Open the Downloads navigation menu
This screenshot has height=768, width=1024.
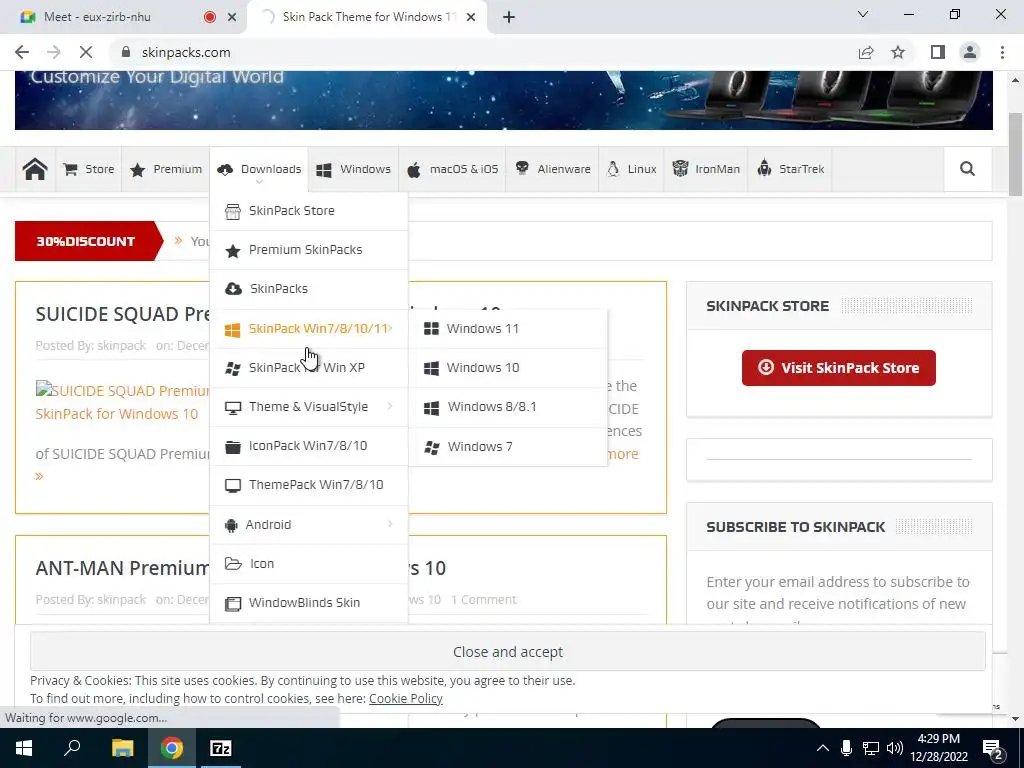click(x=260, y=169)
